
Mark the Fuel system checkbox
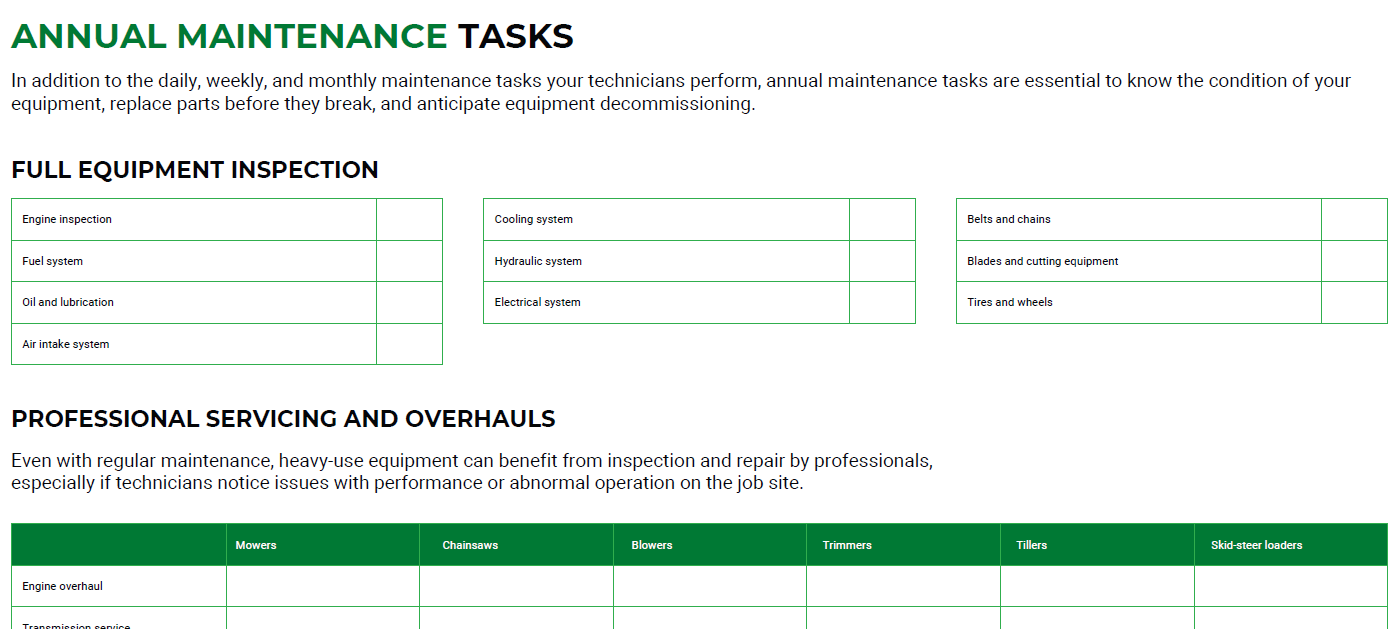tap(409, 260)
